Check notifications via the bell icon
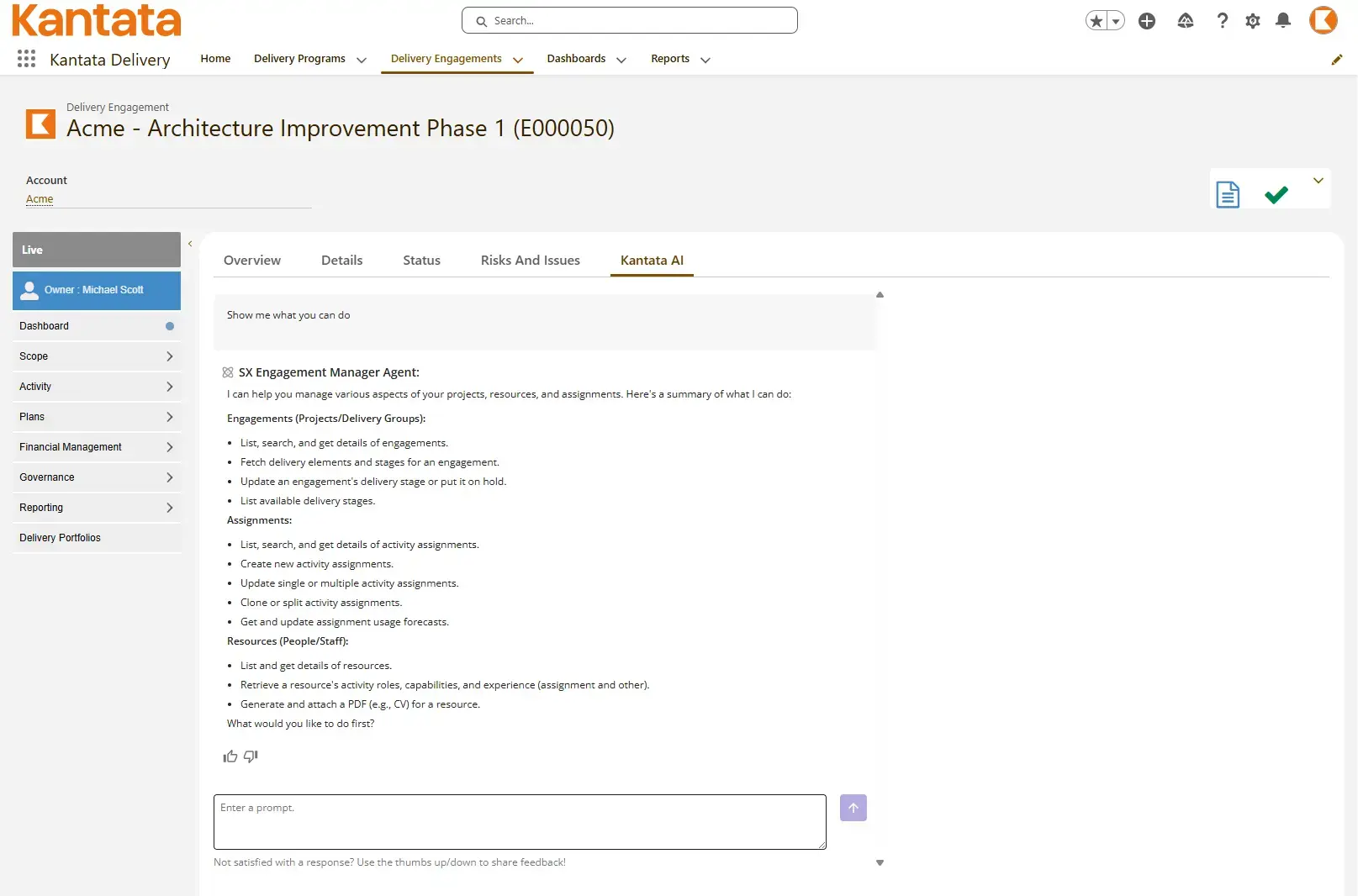Viewport: 1358px width, 896px height. 1283,21
